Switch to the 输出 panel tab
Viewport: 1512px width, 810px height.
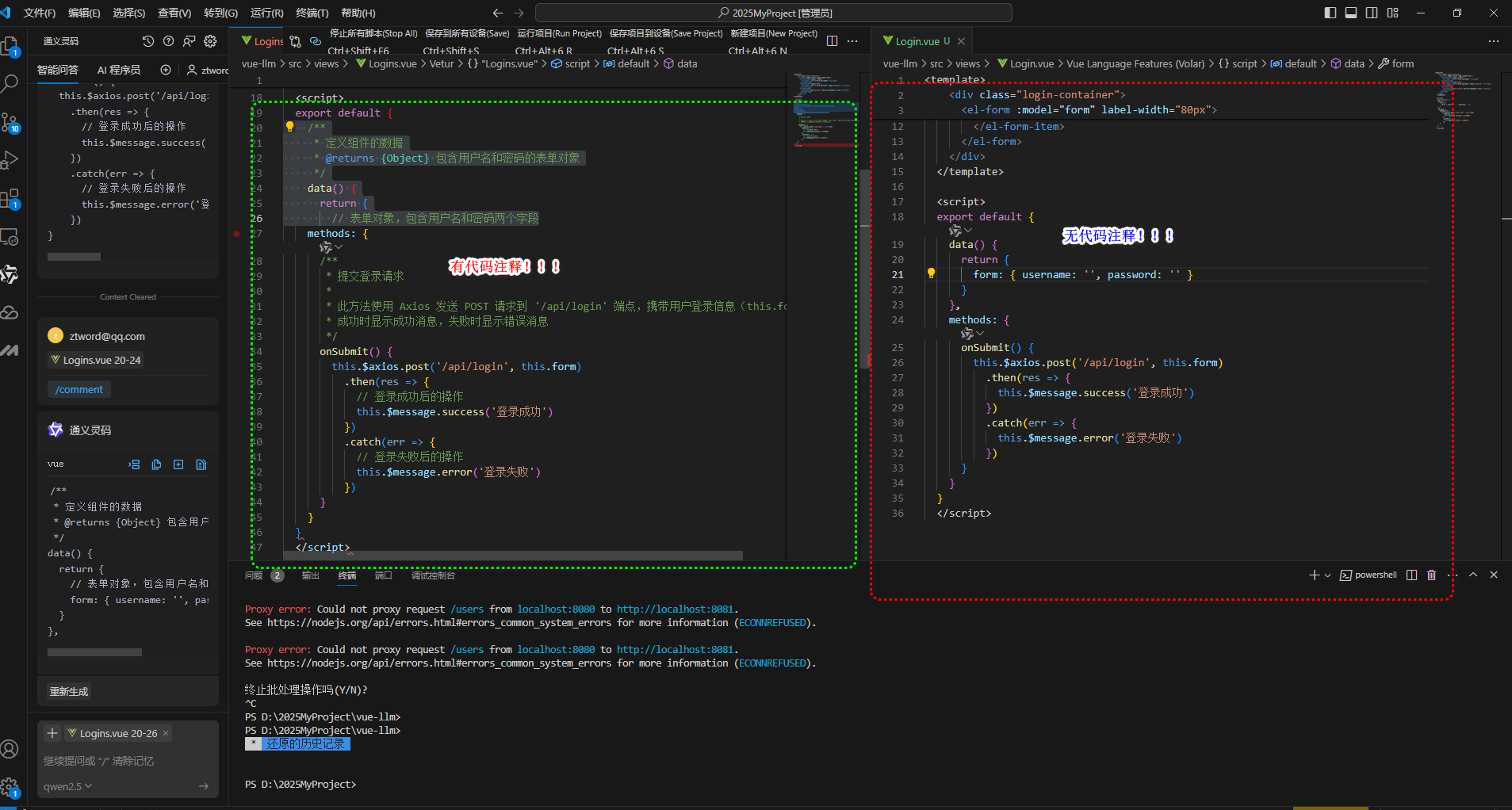click(x=311, y=575)
